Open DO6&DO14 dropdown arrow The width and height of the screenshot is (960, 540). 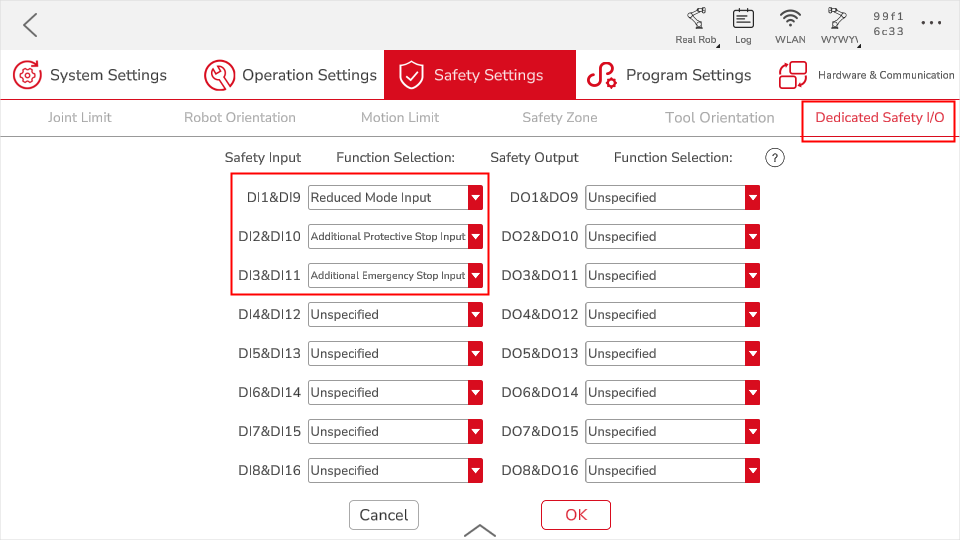pos(752,392)
